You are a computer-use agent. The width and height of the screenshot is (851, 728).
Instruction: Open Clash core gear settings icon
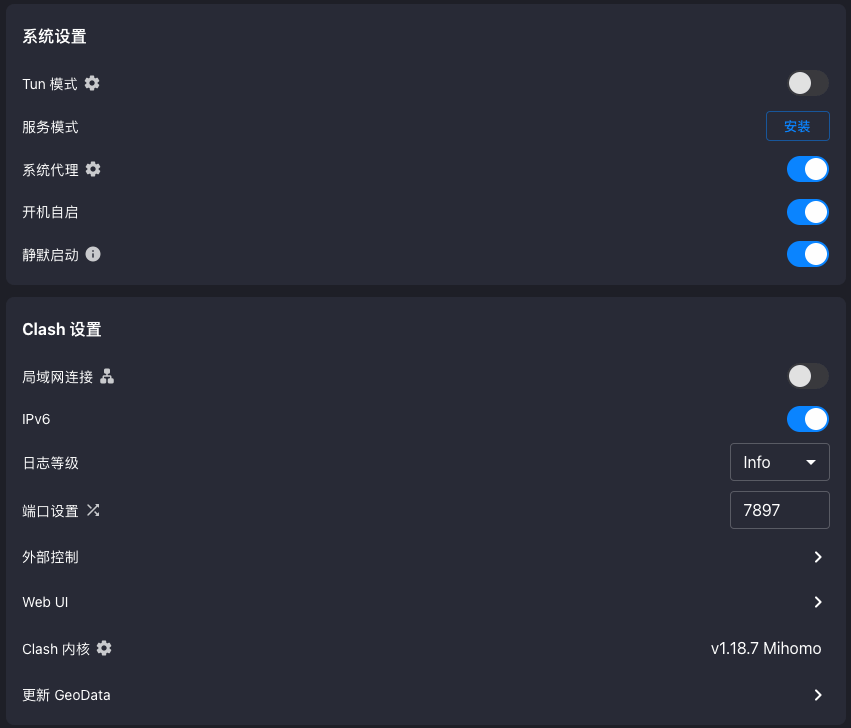pos(104,648)
